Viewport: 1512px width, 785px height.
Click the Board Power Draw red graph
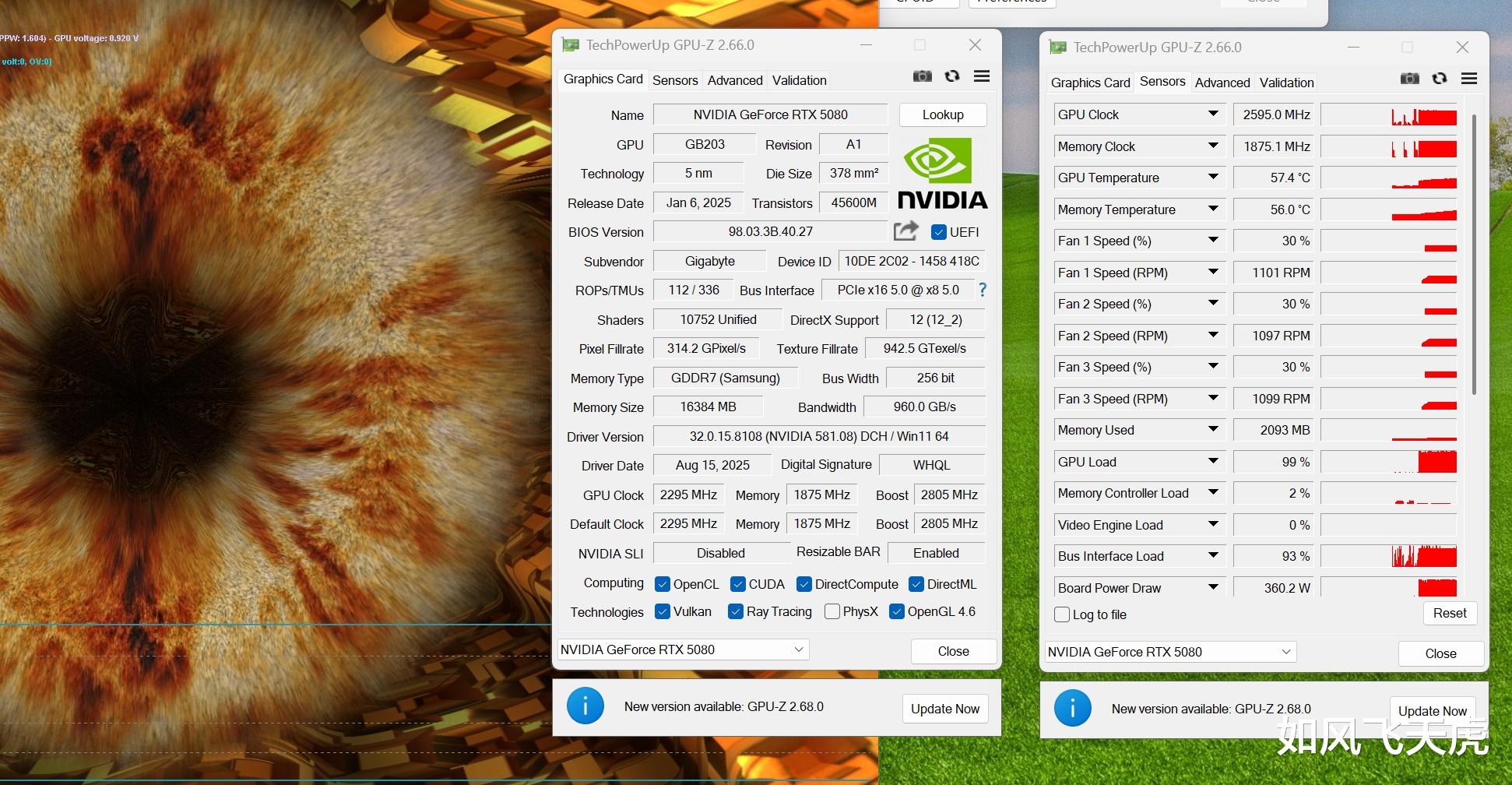pos(1389,587)
